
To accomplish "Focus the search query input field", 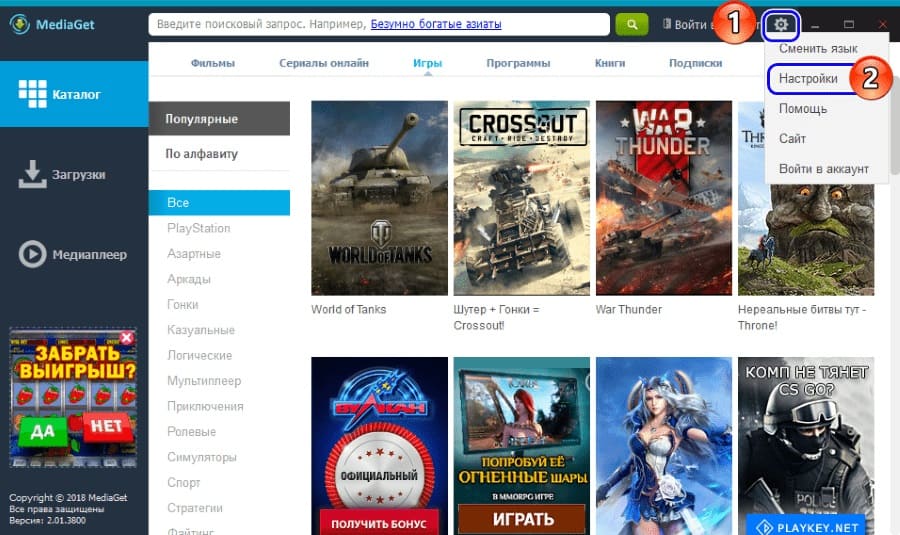I will tap(379, 24).
